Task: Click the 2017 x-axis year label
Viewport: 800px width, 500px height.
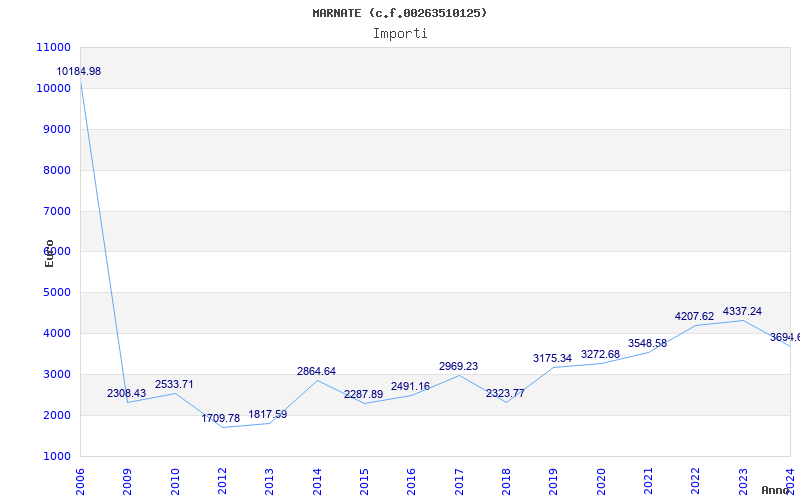Action: click(x=459, y=482)
